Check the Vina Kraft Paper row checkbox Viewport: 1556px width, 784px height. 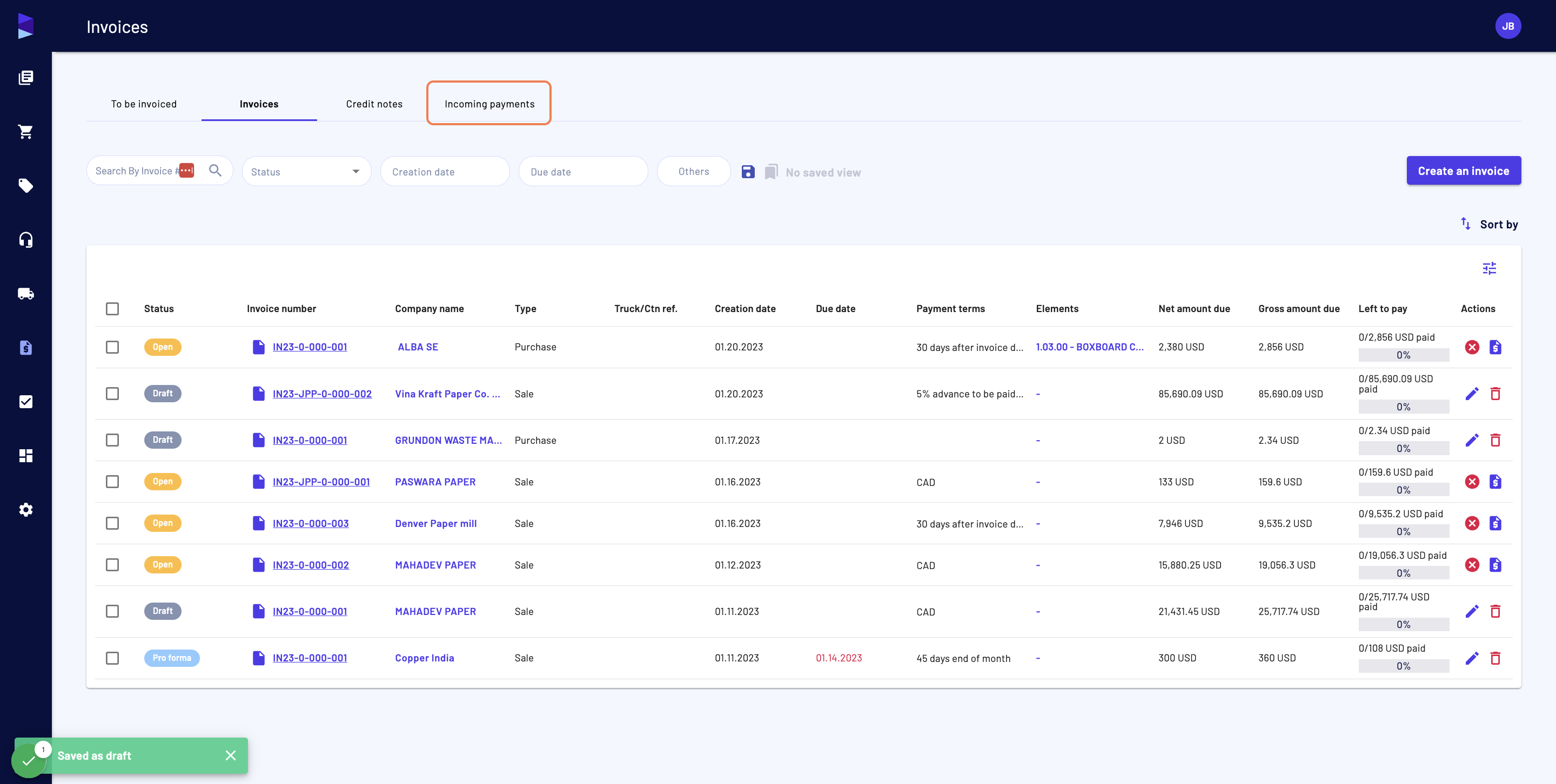pos(112,394)
